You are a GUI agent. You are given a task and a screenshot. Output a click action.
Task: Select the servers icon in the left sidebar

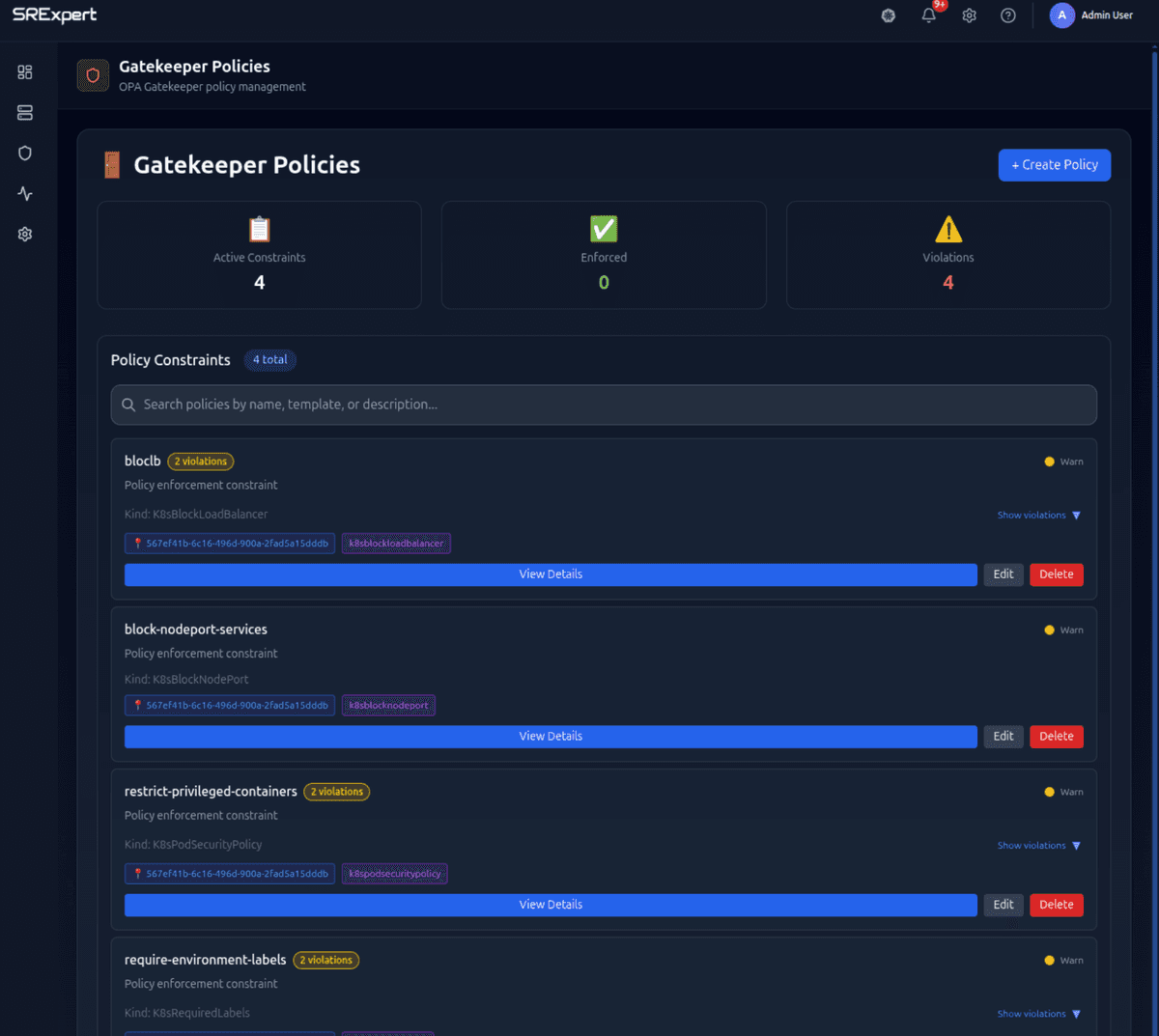pos(25,112)
